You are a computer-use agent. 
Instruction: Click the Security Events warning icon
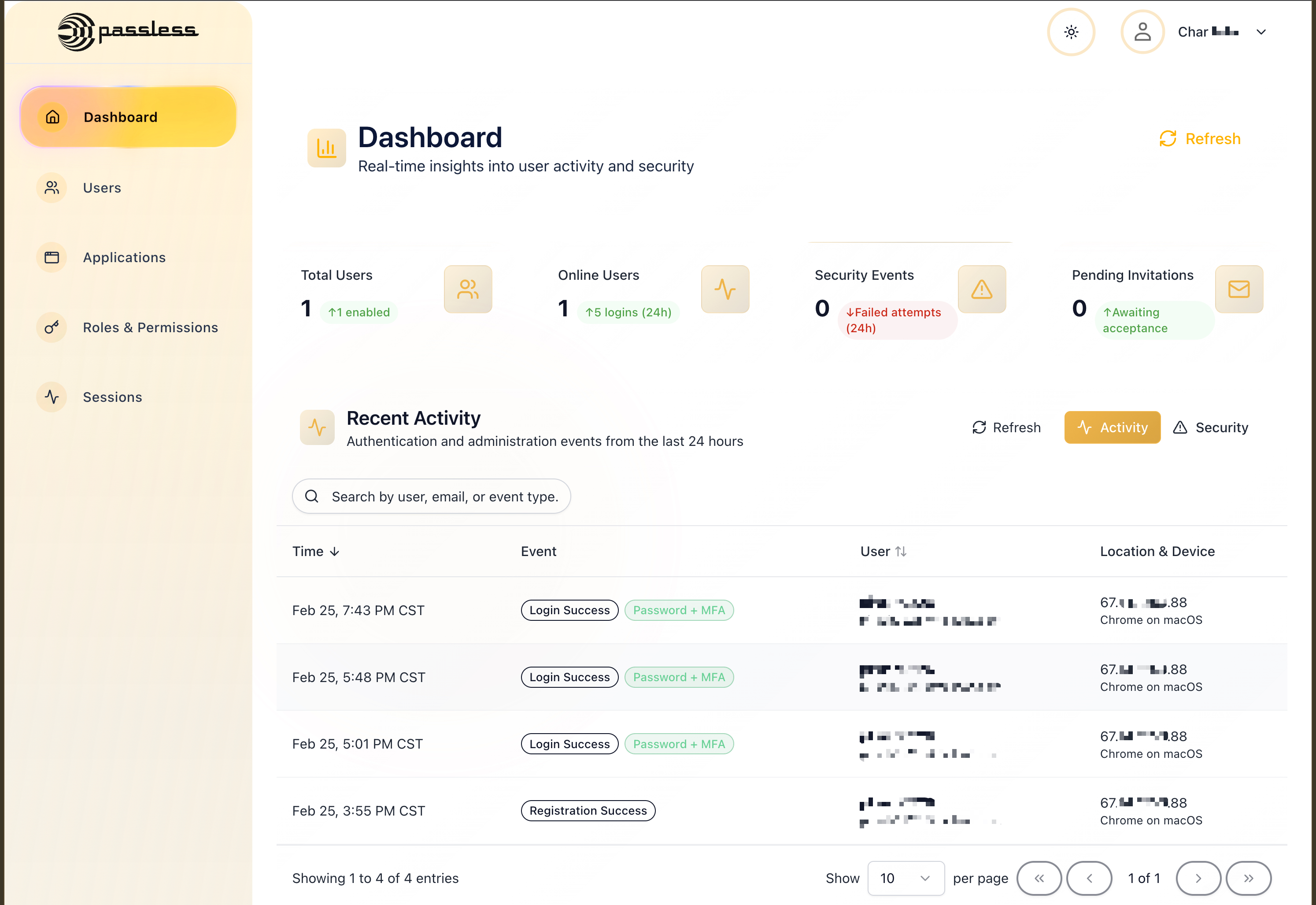982,289
